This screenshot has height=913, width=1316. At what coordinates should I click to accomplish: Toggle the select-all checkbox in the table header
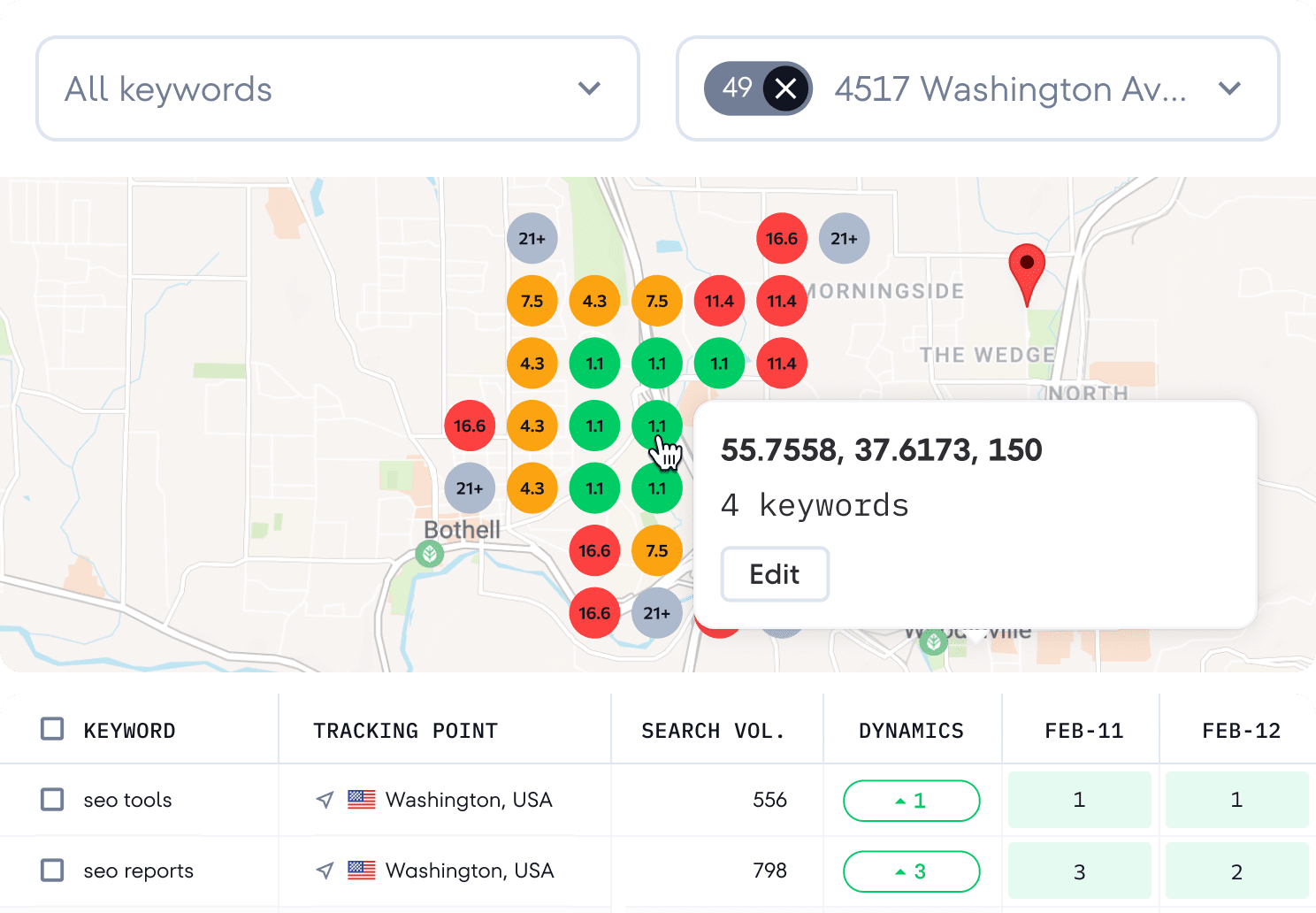[51, 728]
